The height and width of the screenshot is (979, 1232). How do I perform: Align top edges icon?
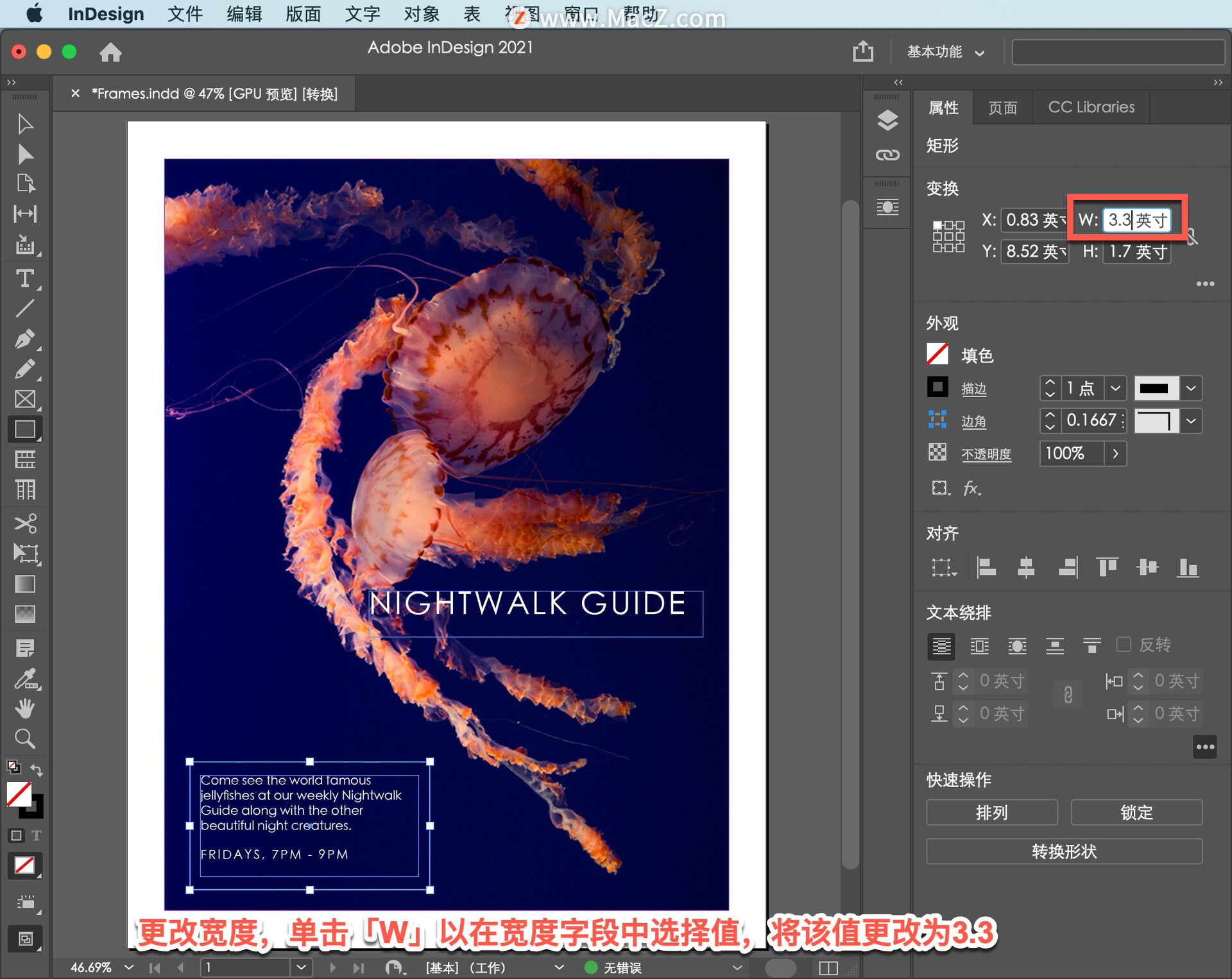point(1107,567)
